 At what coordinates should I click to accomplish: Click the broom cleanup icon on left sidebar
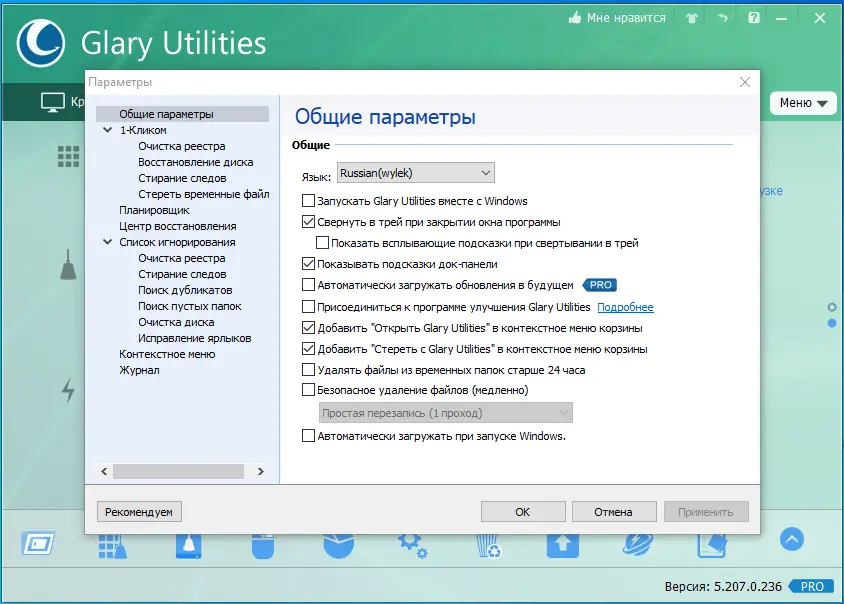coord(68,265)
